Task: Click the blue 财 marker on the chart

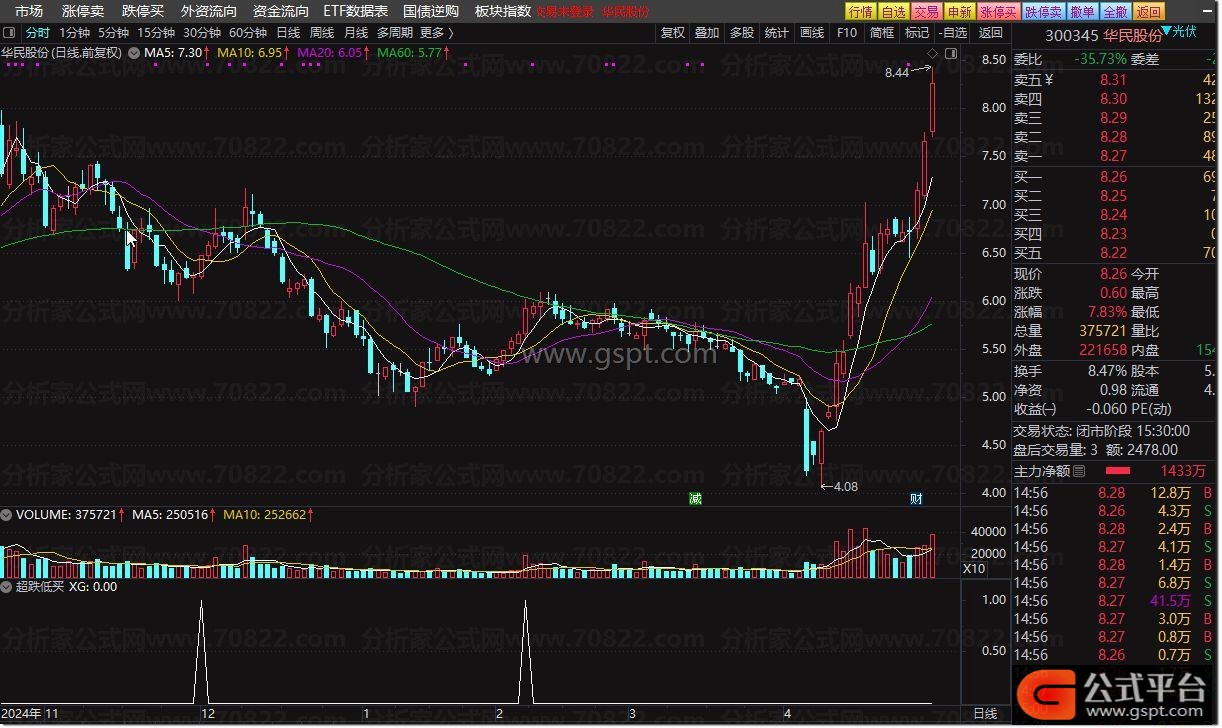Action: click(915, 498)
